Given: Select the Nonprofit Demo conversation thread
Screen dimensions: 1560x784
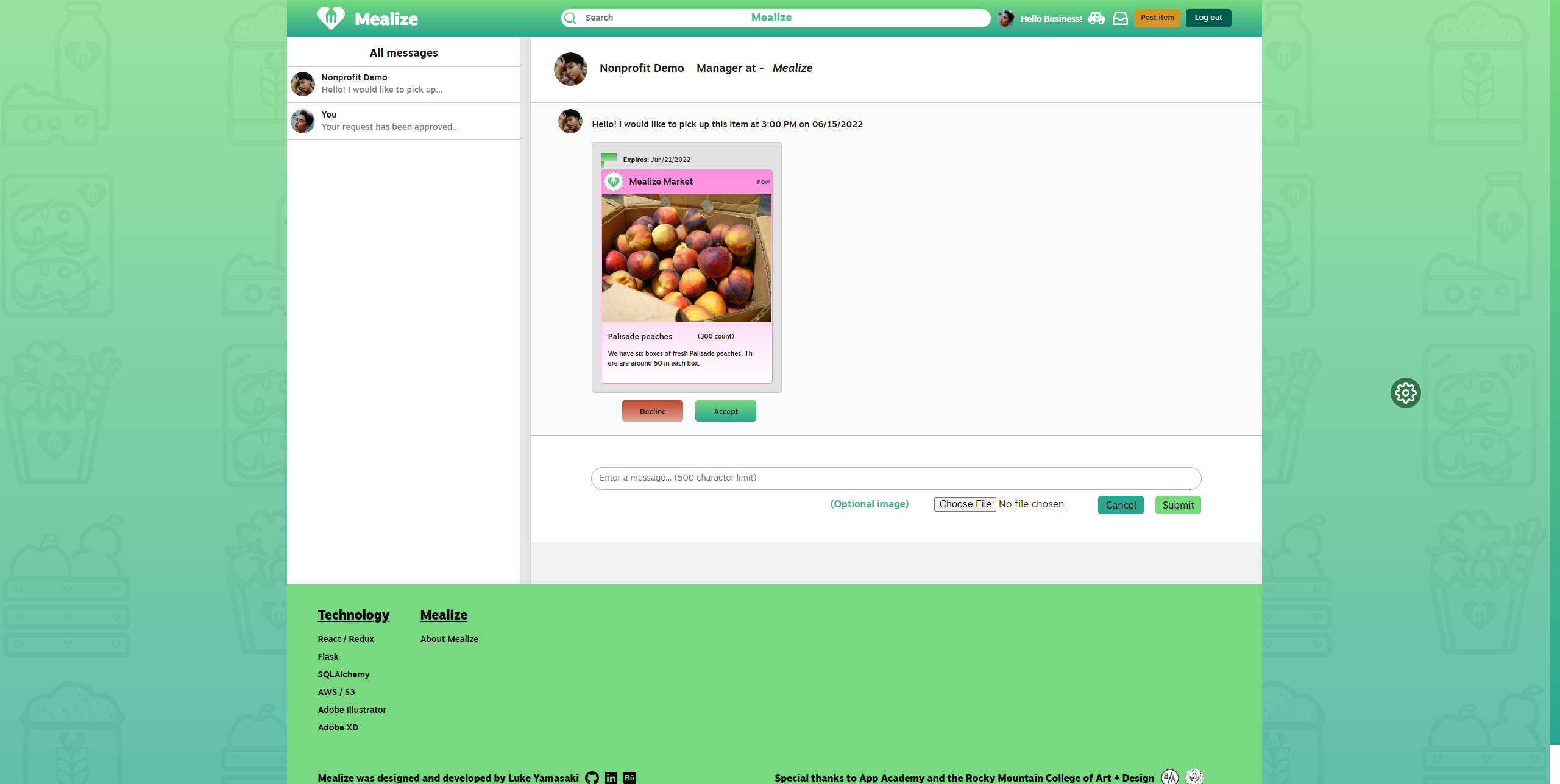Looking at the screenshot, I should (403, 84).
